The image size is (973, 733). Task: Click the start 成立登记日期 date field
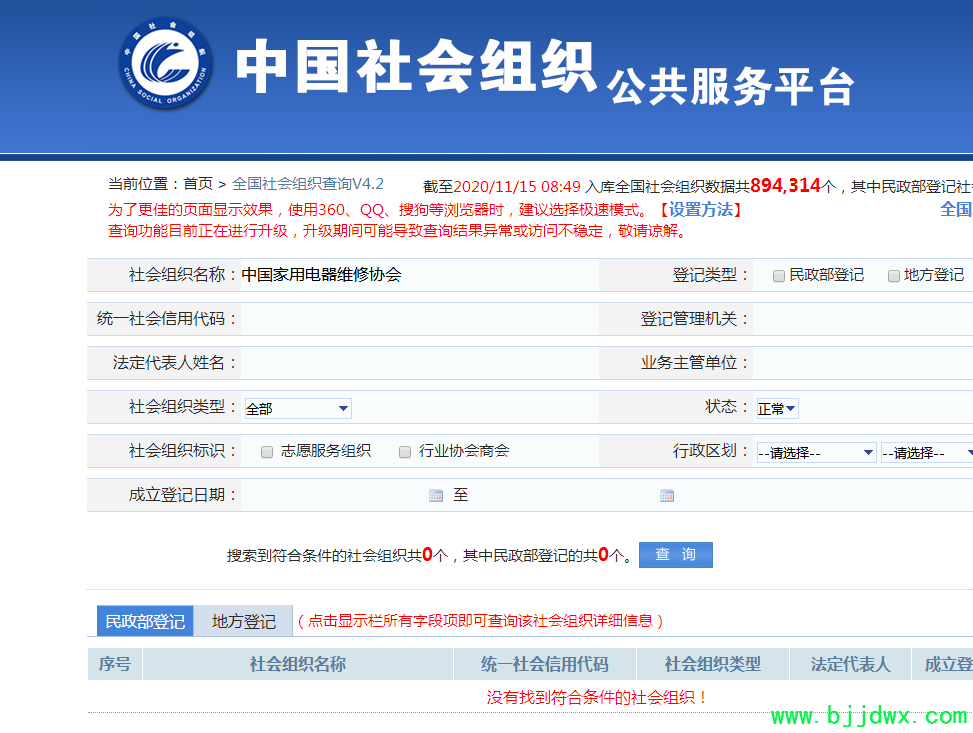335,495
